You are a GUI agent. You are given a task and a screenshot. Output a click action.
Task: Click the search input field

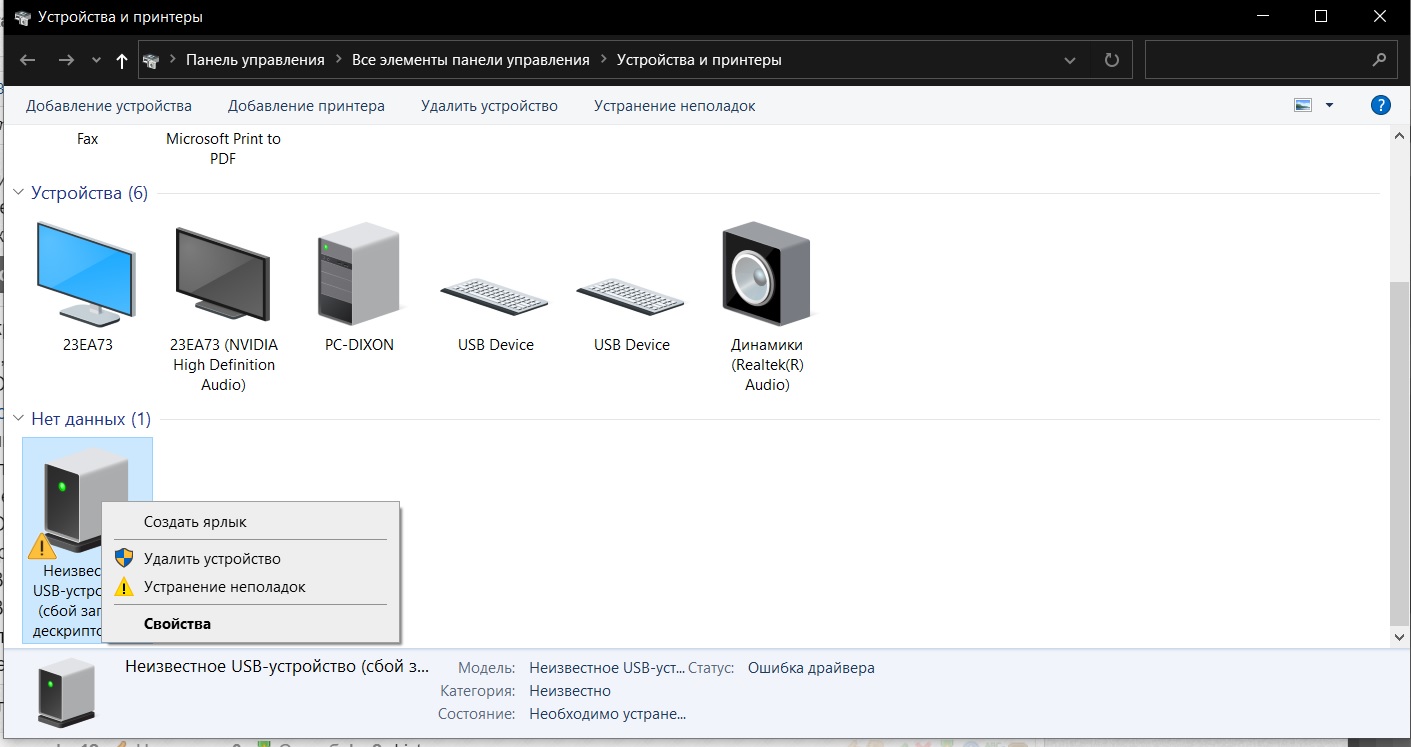coord(1258,60)
